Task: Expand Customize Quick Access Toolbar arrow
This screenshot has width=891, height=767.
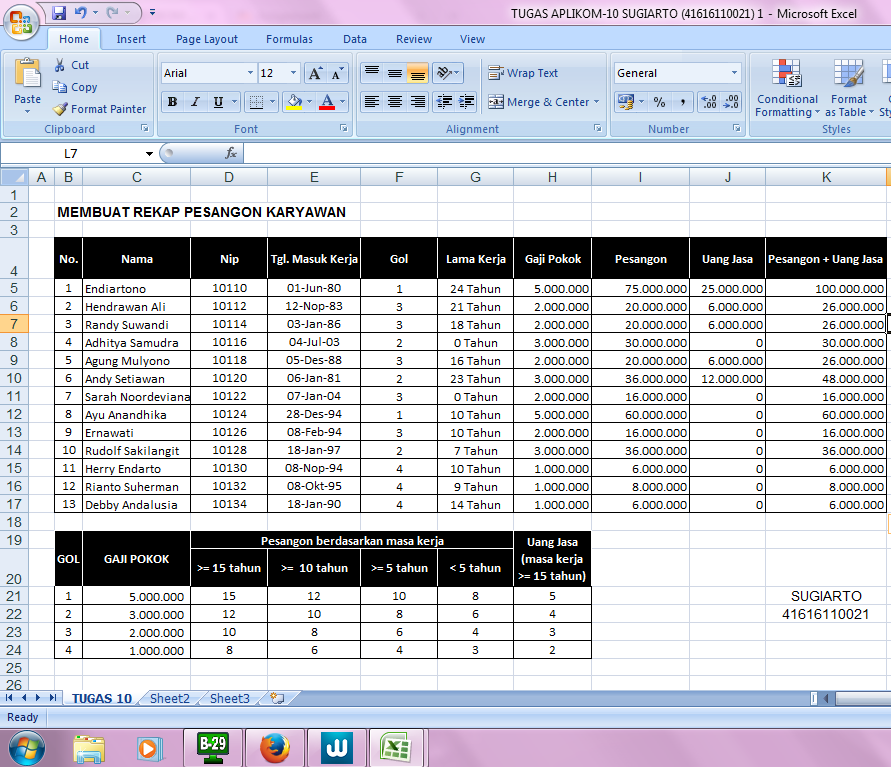Action: click(x=152, y=12)
